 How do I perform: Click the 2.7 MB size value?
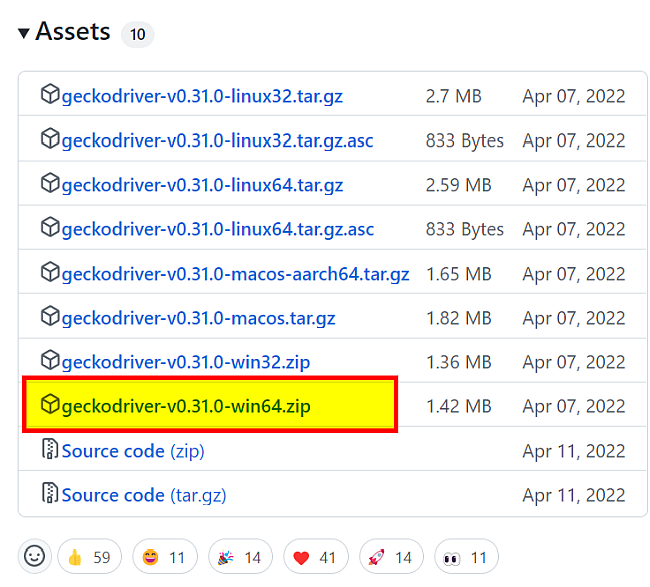tap(454, 96)
